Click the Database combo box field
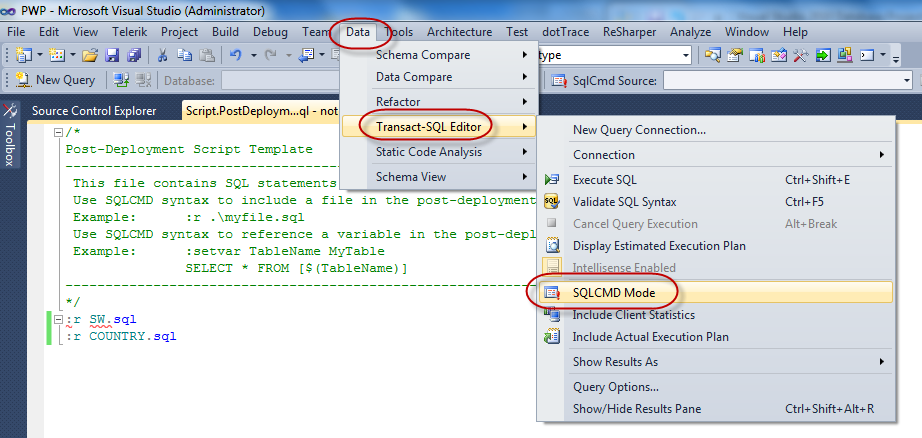The image size is (922, 438). [x=278, y=81]
